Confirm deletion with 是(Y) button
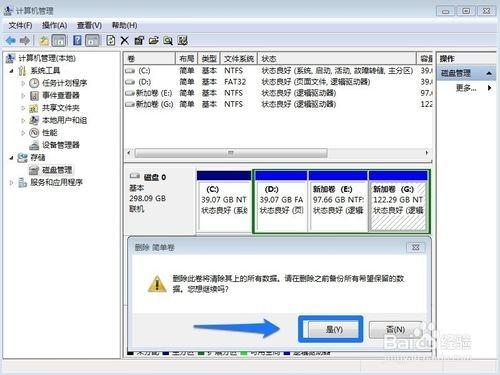The height and width of the screenshot is (375, 500). click(x=334, y=329)
